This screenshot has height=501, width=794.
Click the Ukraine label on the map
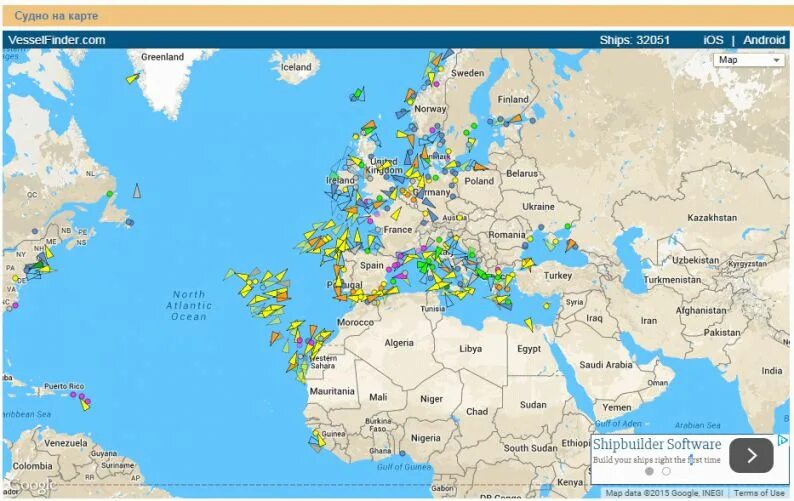pos(538,207)
